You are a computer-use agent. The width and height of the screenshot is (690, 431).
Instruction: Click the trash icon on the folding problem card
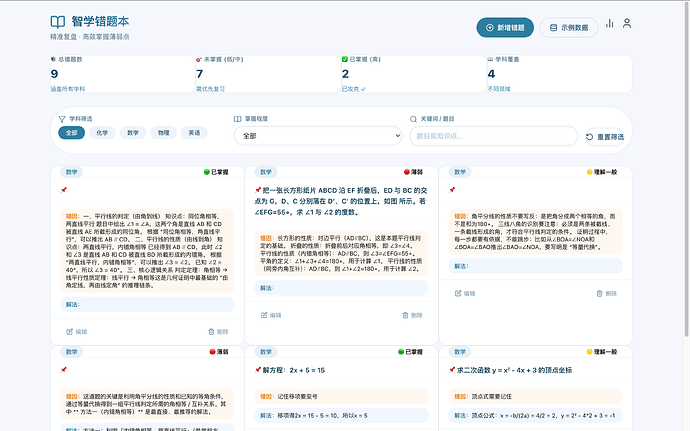(x=405, y=315)
